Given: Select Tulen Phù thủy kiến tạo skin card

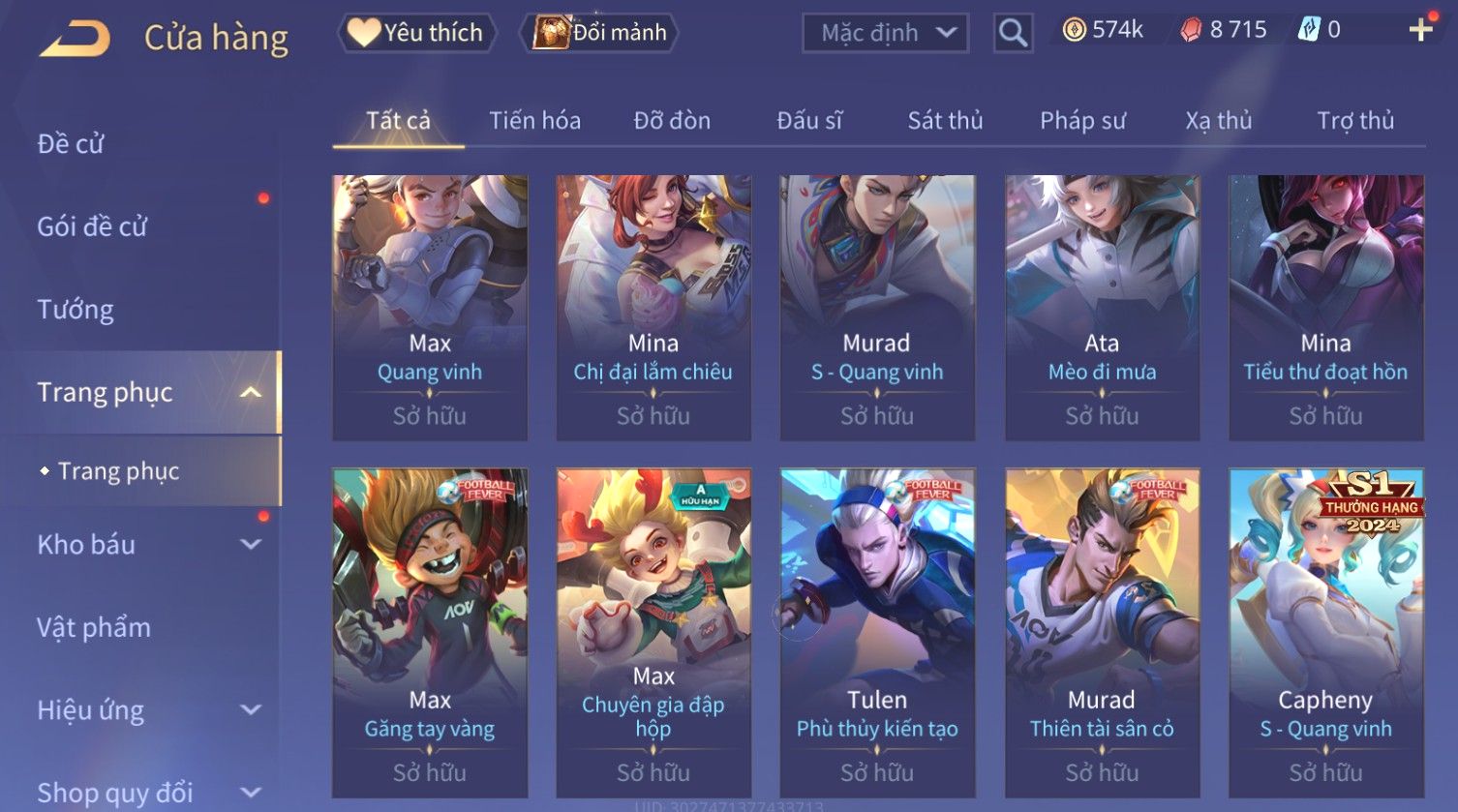Looking at the screenshot, I should [x=877, y=633].
